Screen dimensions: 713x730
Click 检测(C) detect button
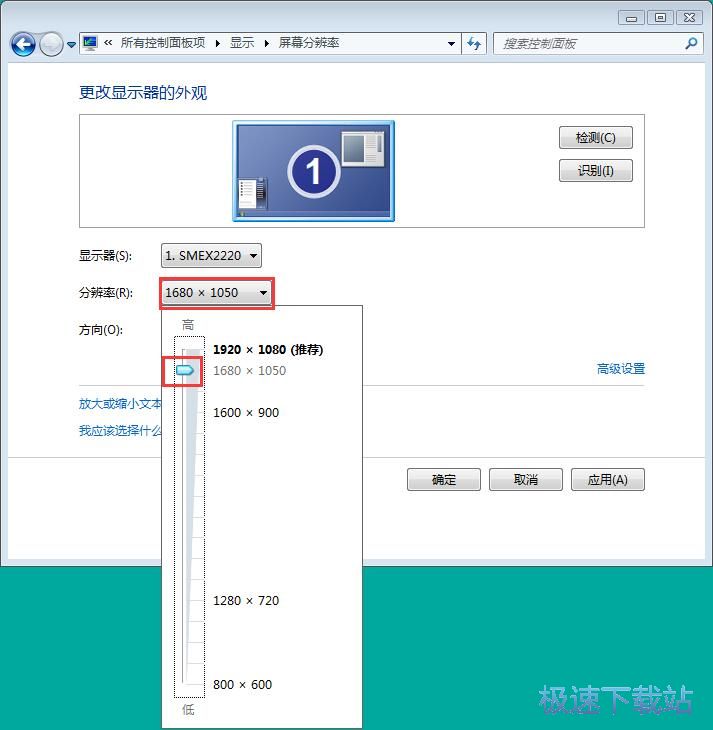click(x=596, y=138)
